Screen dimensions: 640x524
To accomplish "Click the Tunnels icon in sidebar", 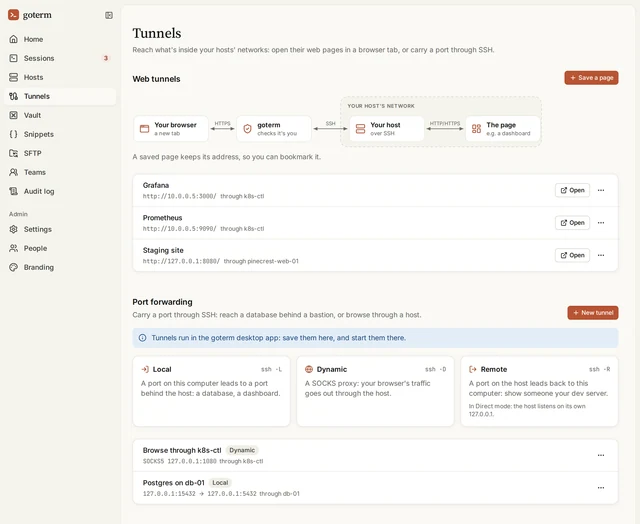I will point(13,96).
